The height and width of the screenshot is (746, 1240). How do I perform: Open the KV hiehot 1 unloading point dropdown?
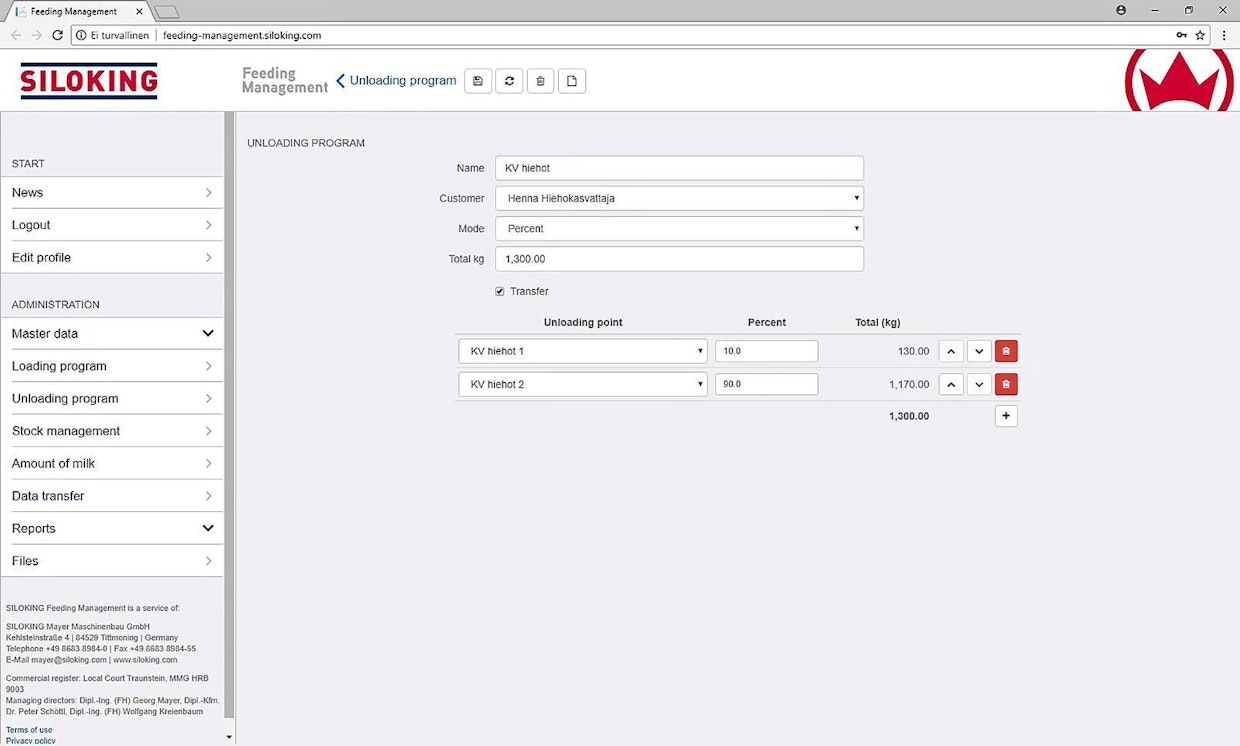(582, 351)
